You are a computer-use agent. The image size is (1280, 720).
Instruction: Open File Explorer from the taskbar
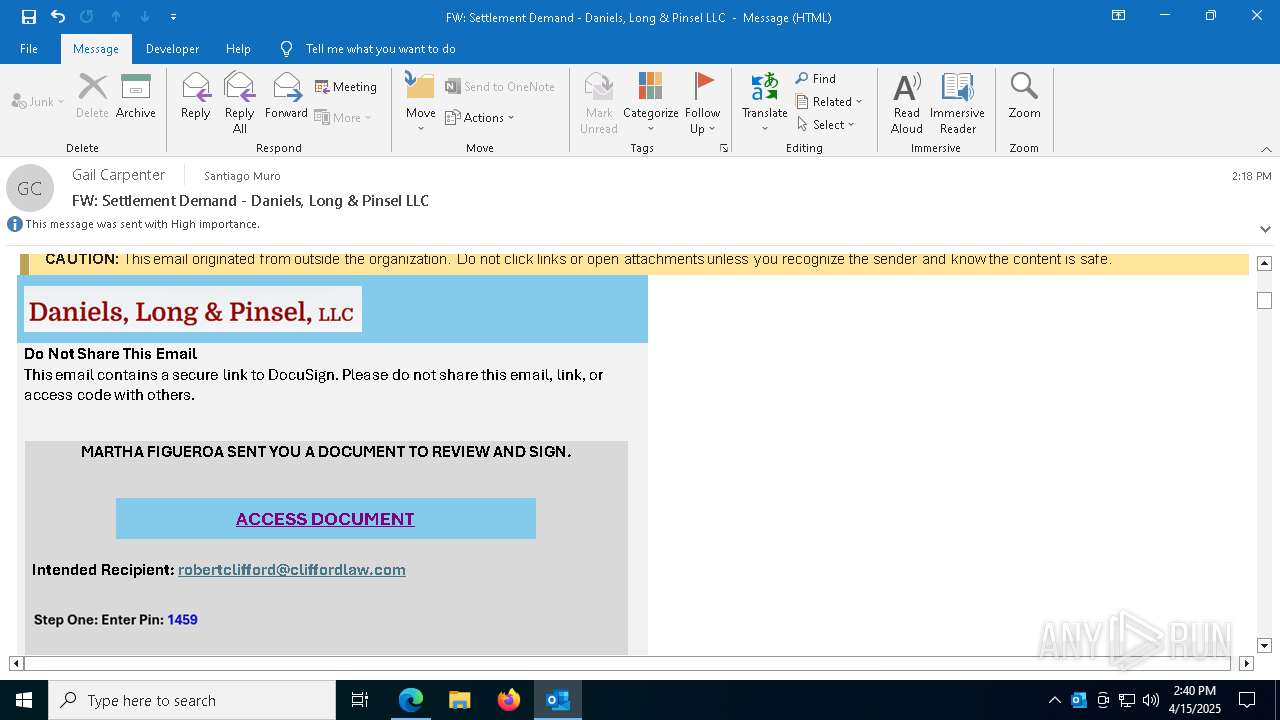click(x=460, y=700)
